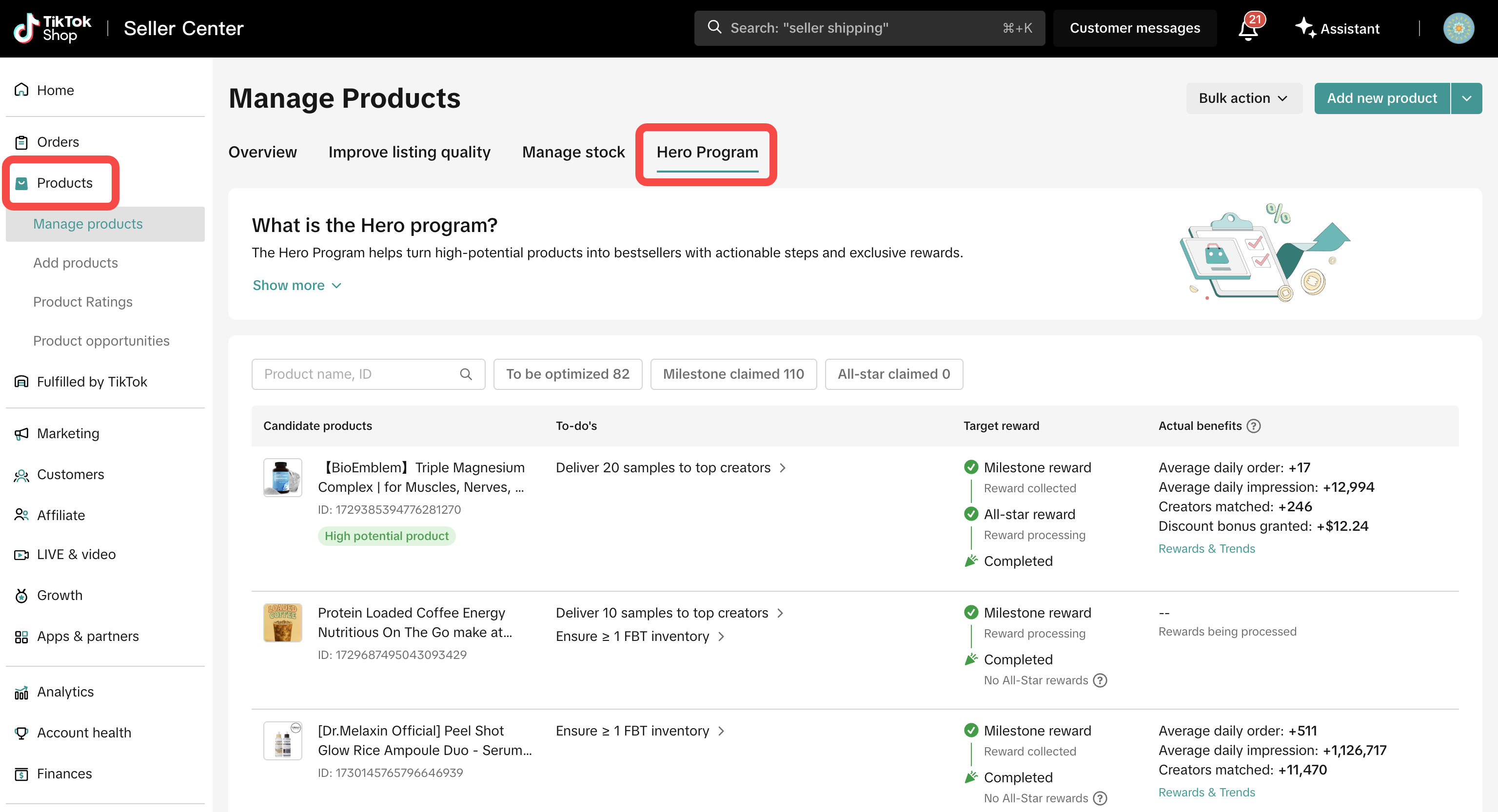
Task: Open Rewards & Trends for BioEmblem product
Action: pyautogui.click(x=1206, y=549)
